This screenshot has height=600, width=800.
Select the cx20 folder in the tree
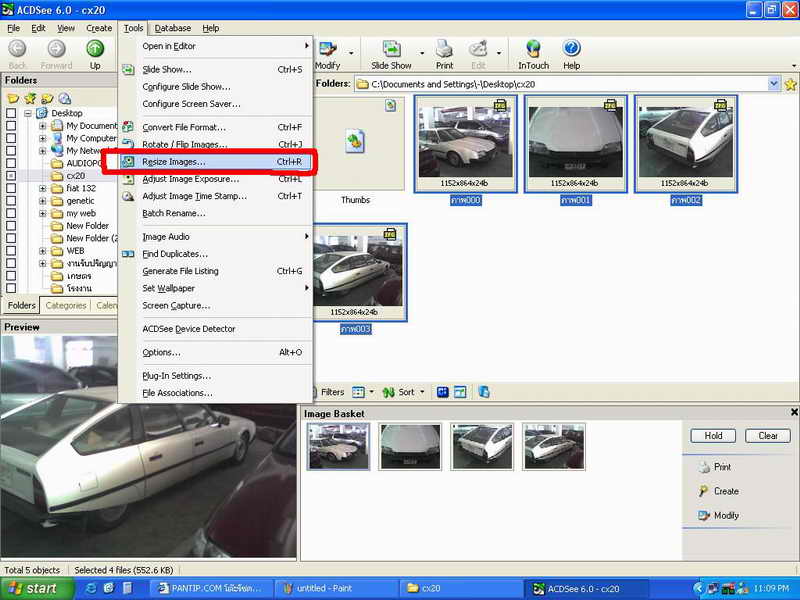point(76,176)
